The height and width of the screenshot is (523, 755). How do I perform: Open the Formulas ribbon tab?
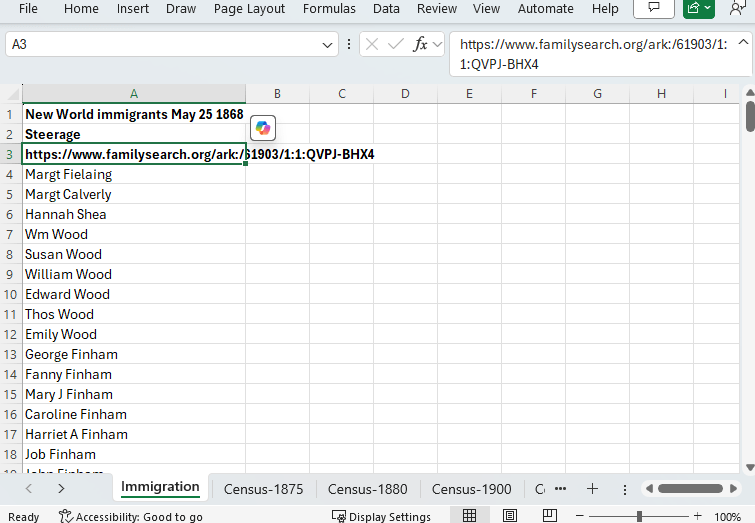click(329, 9)
